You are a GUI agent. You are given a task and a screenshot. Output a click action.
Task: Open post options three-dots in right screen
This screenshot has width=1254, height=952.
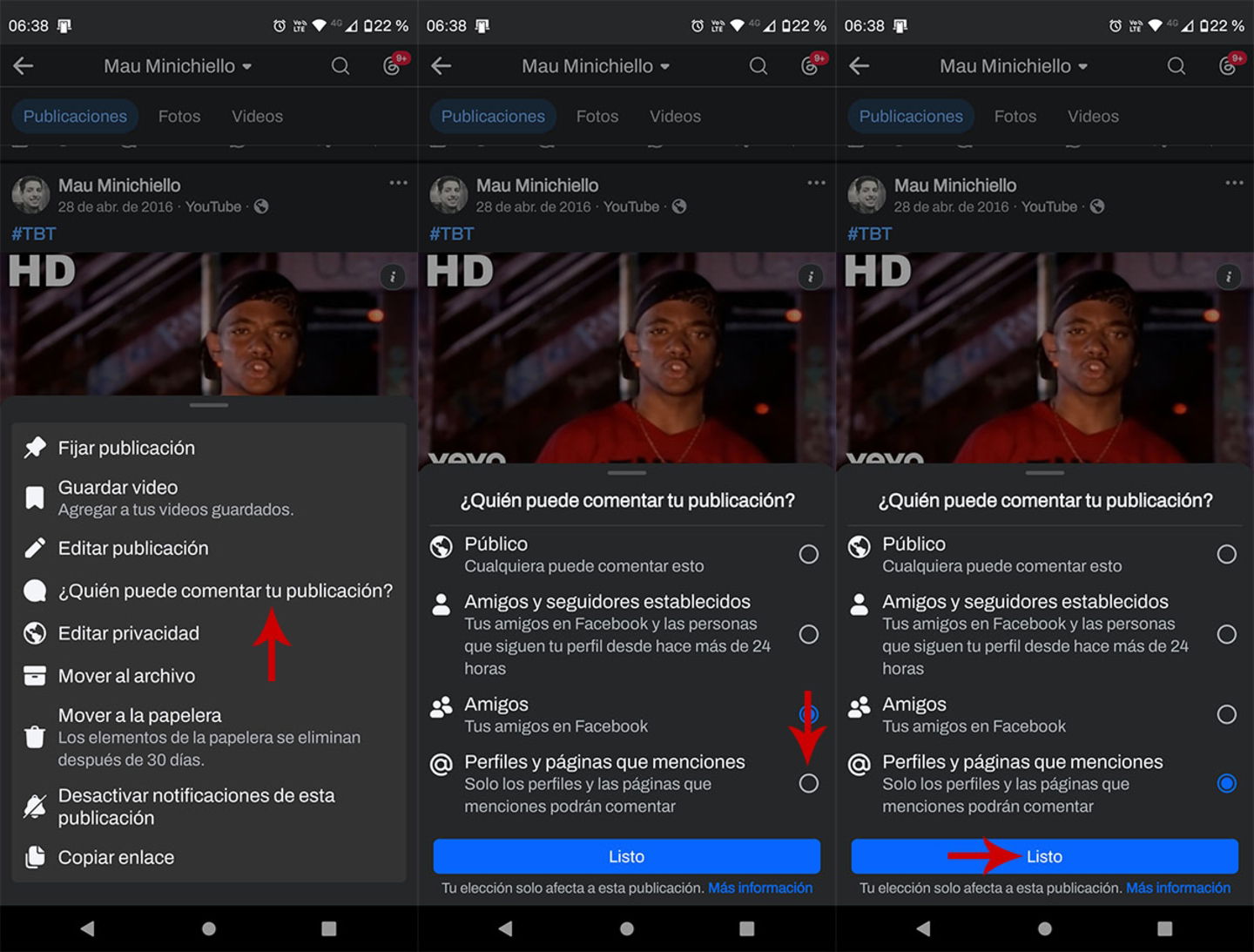point(1235,182)
